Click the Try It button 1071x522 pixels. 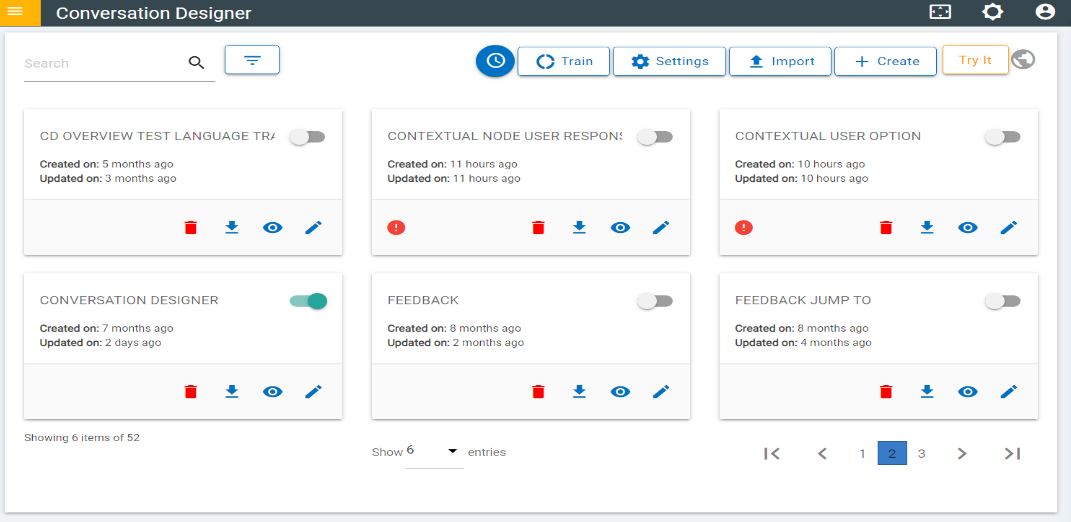[x=975, y=60]
